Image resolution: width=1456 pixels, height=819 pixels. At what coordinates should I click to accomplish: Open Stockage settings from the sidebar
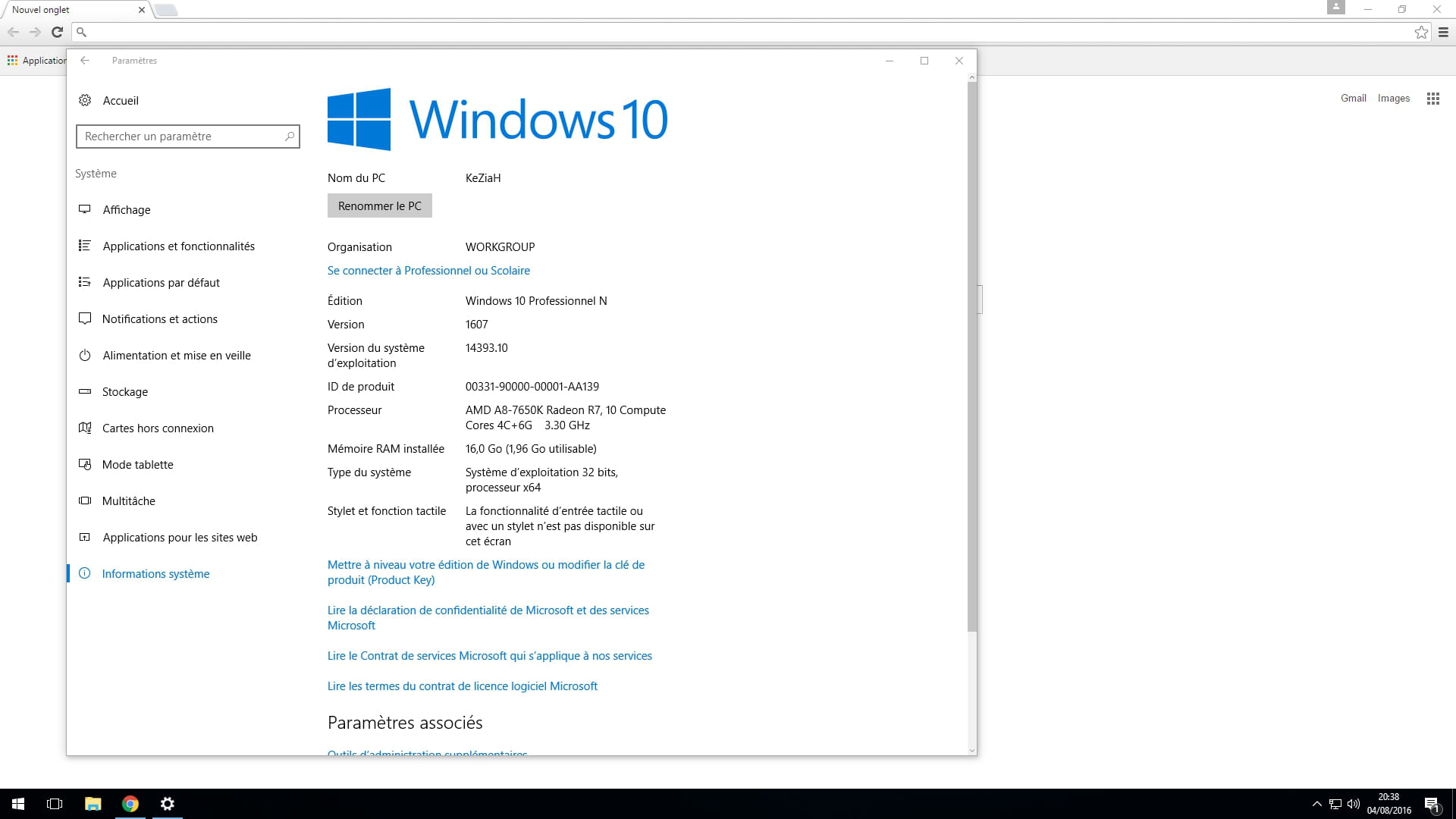click(124, 392)
